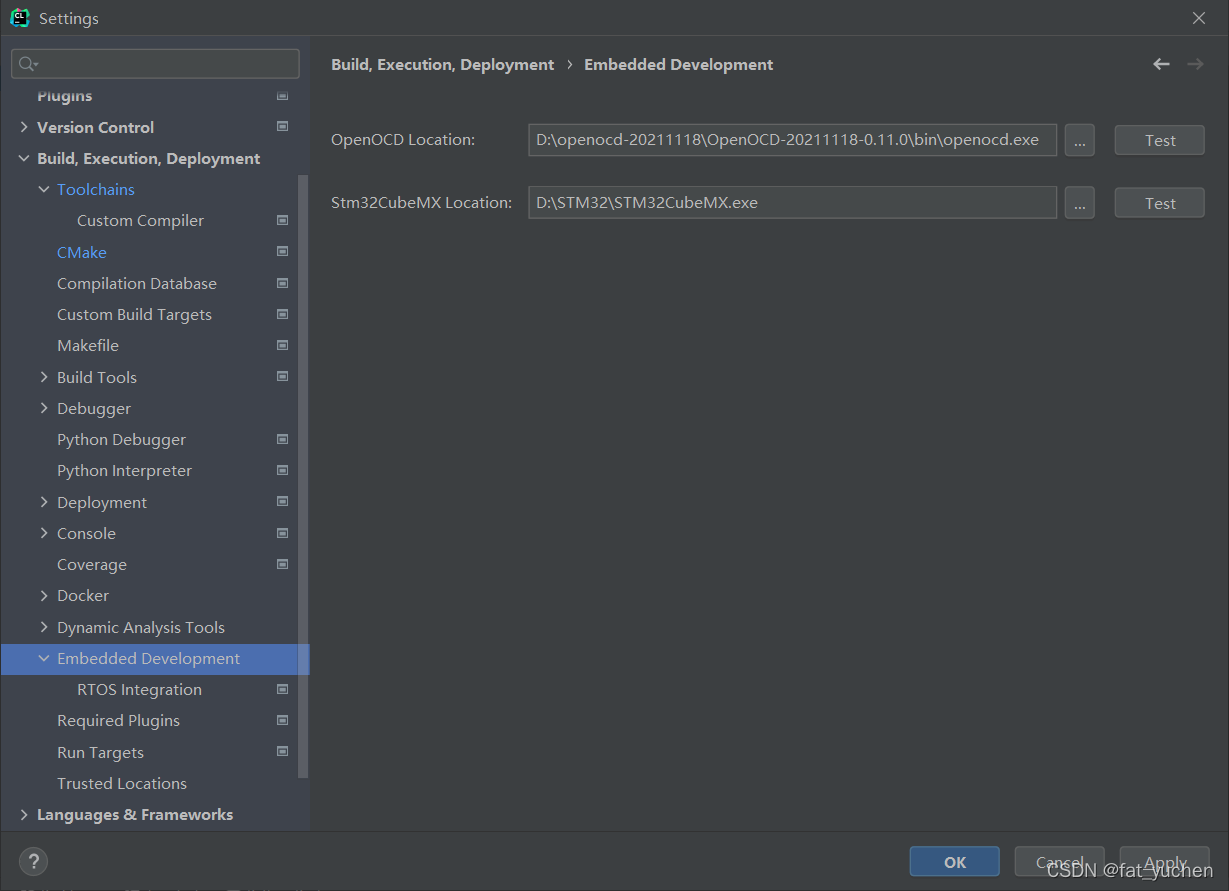The image size is (1229, 891).
Task: Click the project-scope icon beside Custom Compiler
Action: coord(282,220)
